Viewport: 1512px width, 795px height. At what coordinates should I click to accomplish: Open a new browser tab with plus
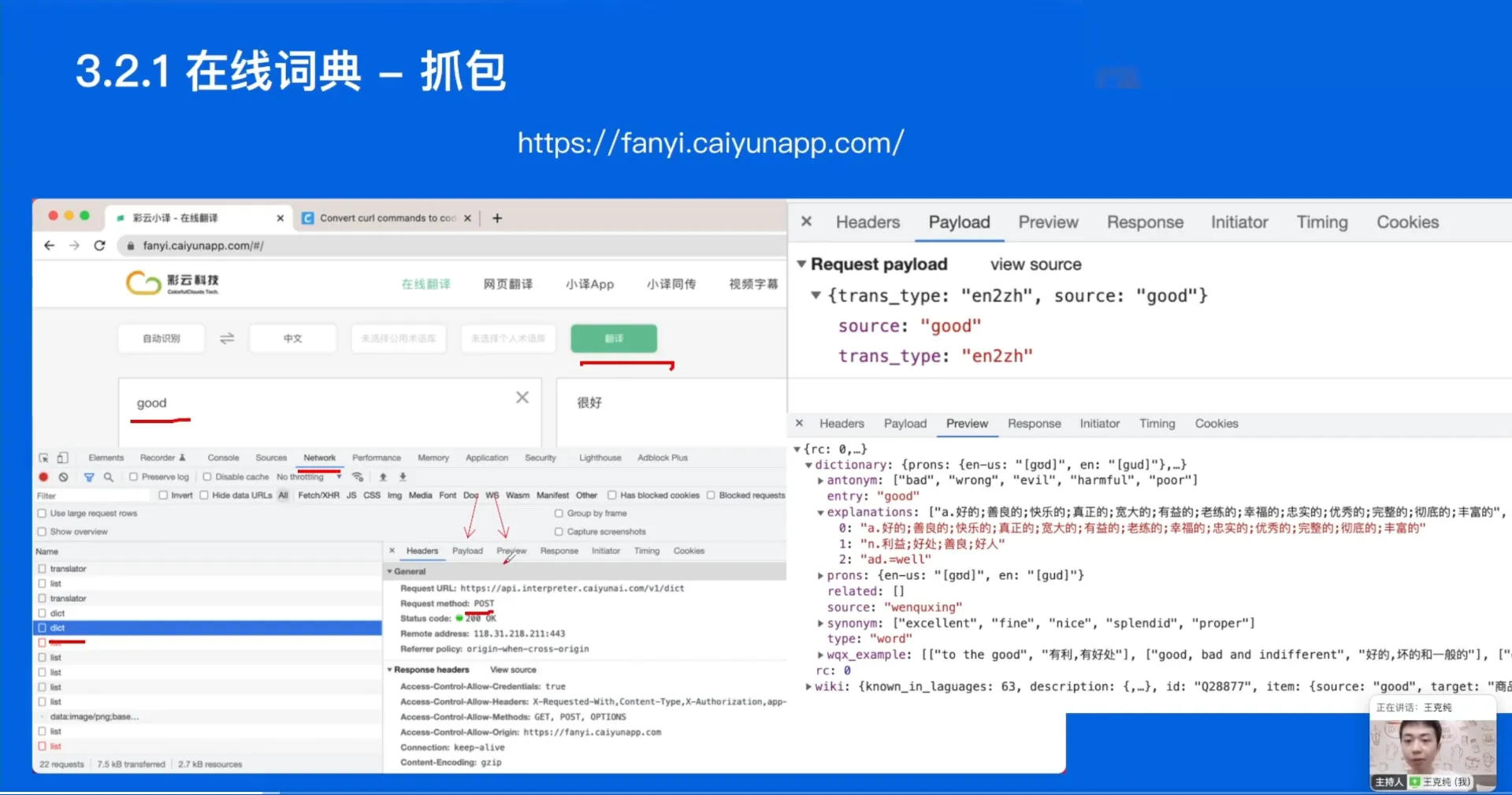pyautogui.click(x=497, y=218)
